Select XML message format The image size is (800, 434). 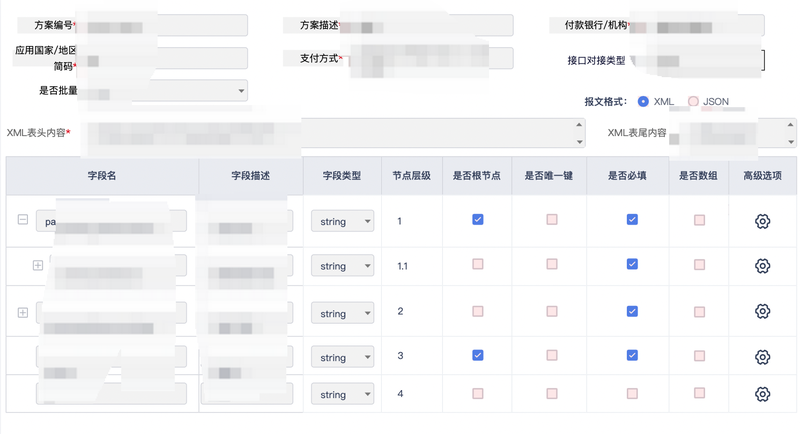[643, 101]
